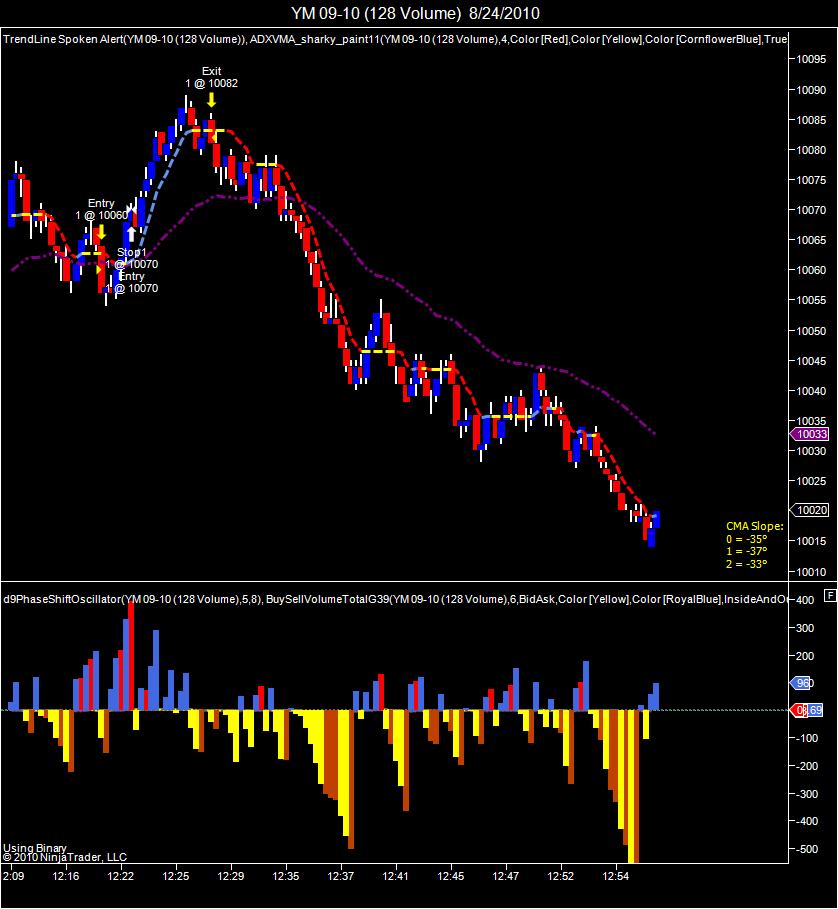Click the '© 2010 NinjaTrader, LLC' text

(64, 857)
